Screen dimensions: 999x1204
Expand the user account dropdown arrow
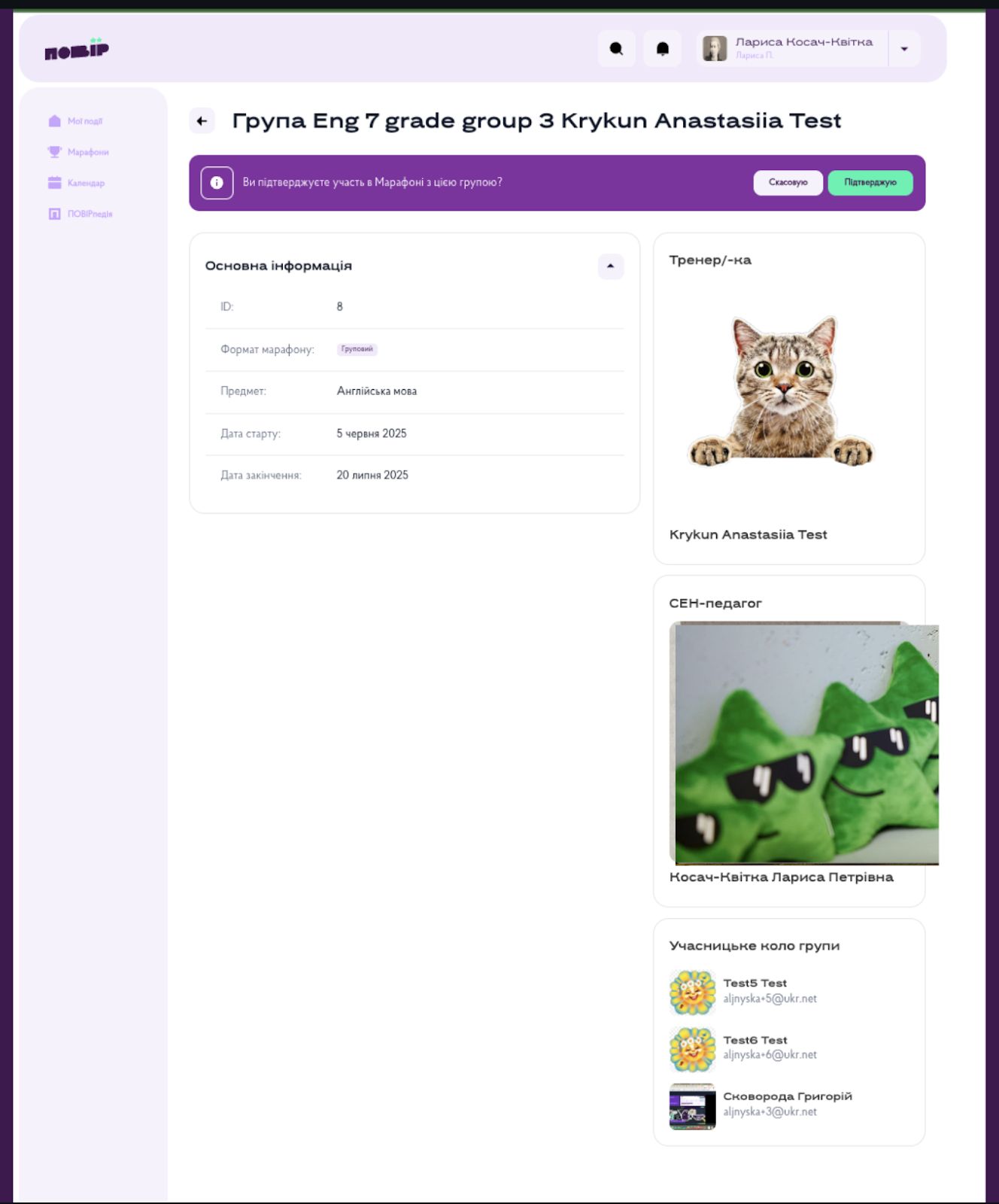(x=904, y=49)
